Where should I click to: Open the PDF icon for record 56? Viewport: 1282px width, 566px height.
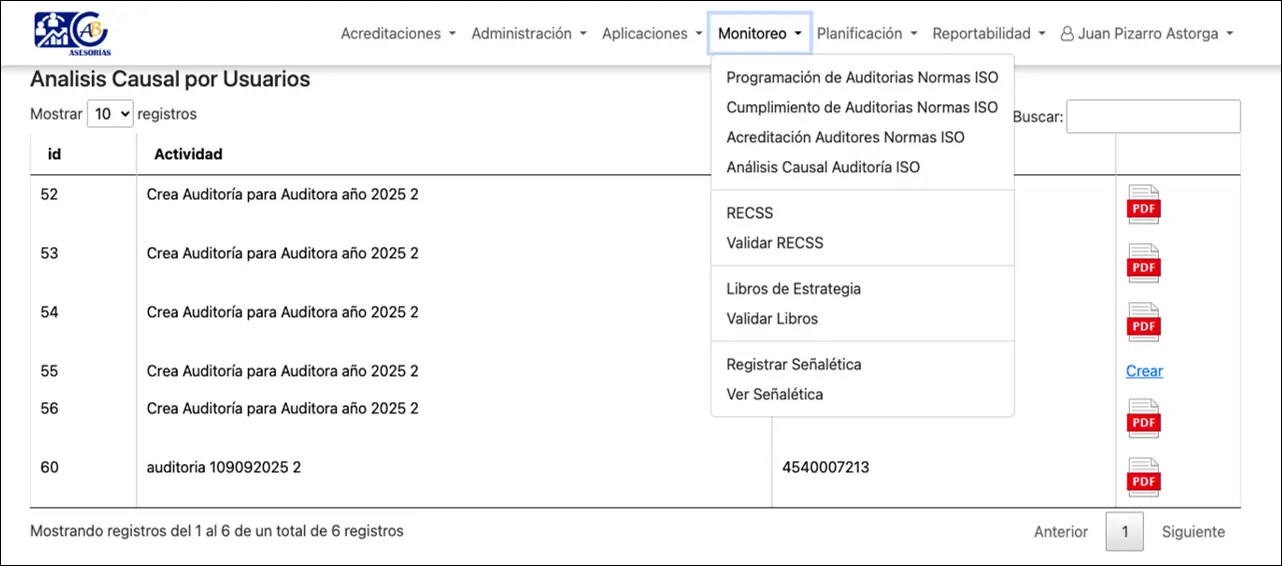(x=1143, y=419)
